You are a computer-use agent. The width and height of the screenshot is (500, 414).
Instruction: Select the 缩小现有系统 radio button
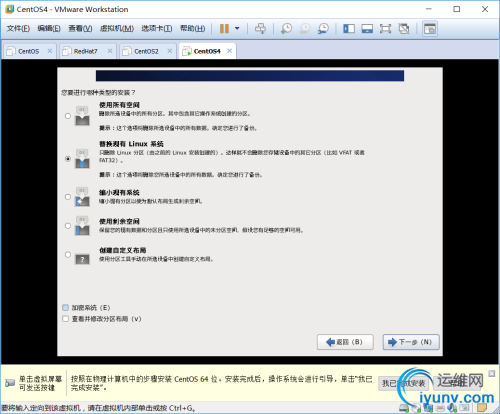68,197
